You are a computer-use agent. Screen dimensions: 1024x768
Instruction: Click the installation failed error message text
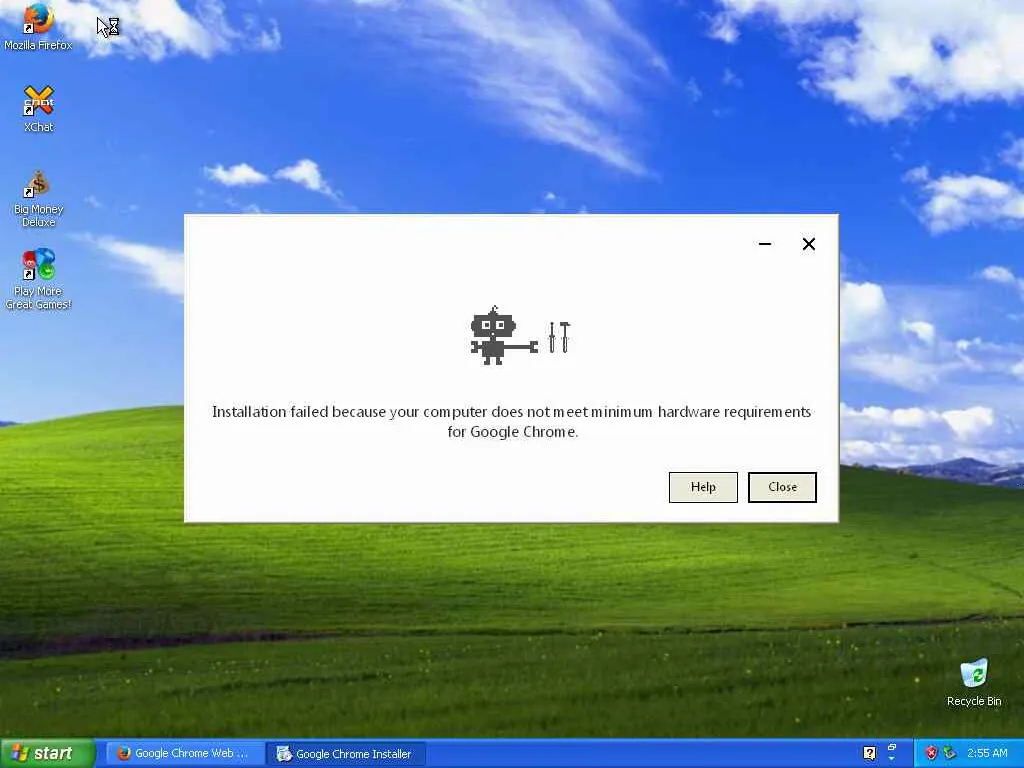pyautogui.click(x=511, y=421)
